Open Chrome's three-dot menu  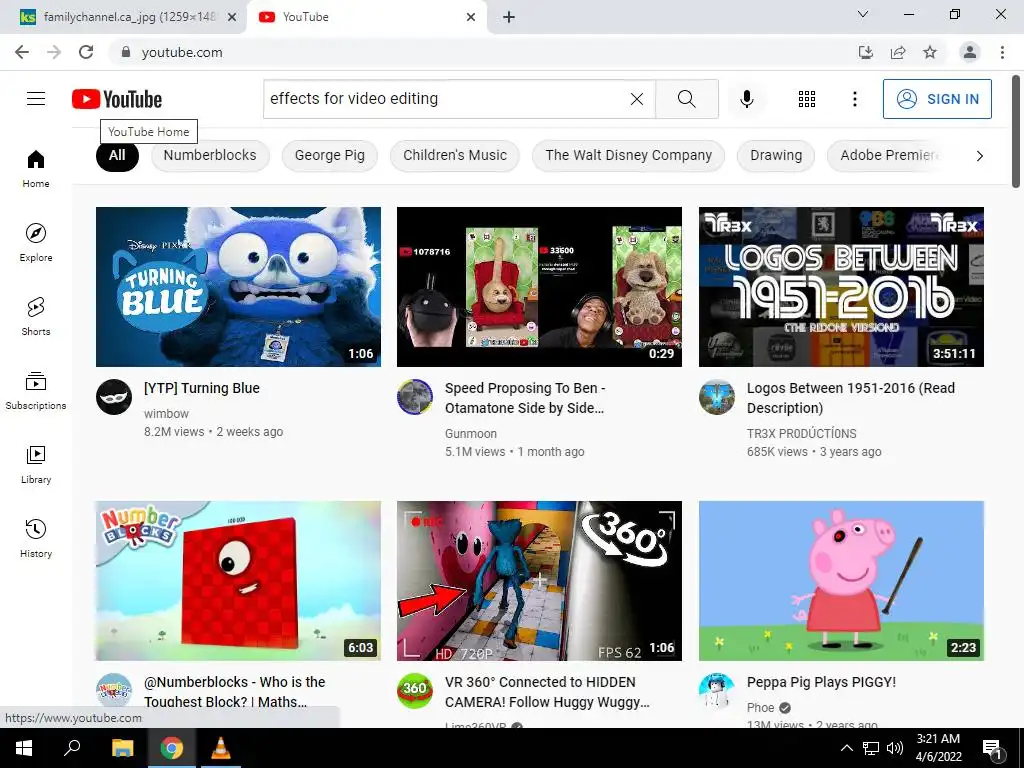[1002, 52]
